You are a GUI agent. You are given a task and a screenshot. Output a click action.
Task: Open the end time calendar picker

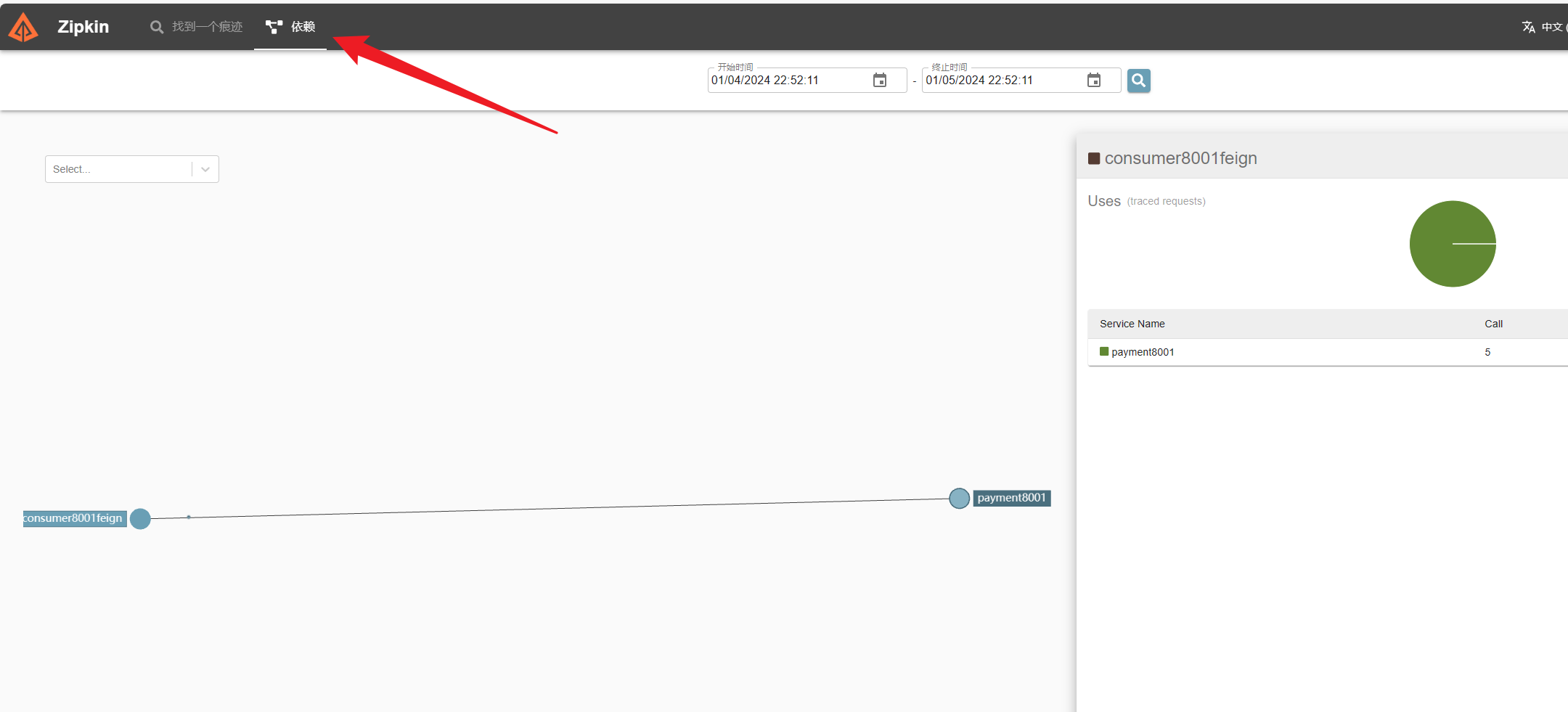click(x=1093, y=81)
